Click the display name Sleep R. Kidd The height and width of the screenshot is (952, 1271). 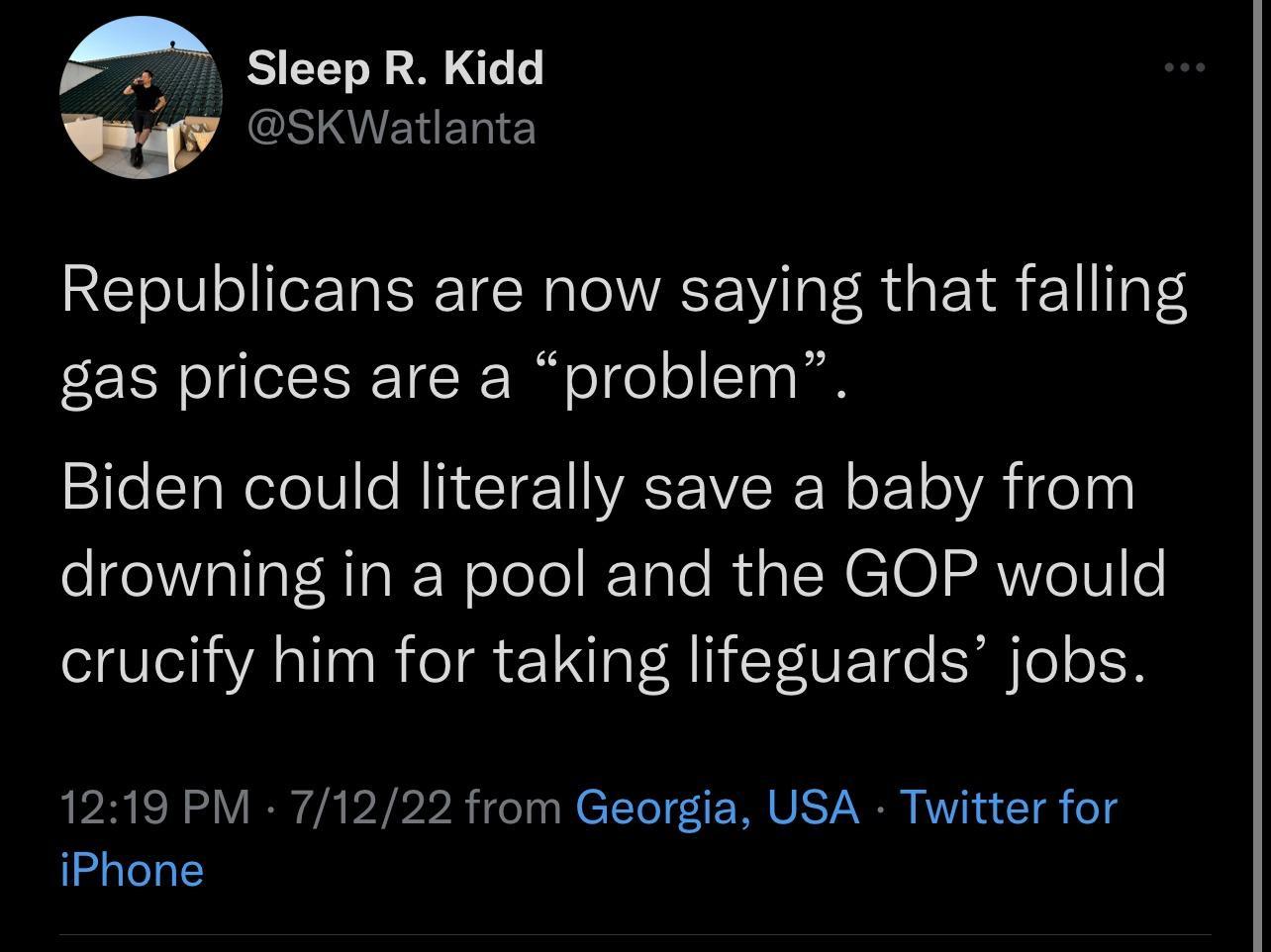[395, 69]
